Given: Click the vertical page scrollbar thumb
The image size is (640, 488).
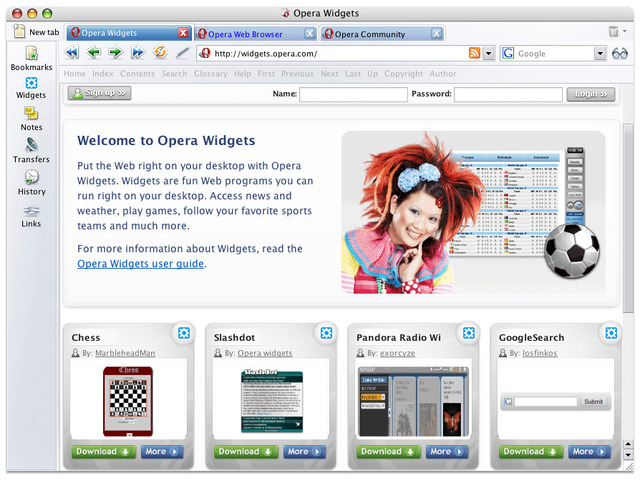Looking at the screenshot, I should [628, 218].
